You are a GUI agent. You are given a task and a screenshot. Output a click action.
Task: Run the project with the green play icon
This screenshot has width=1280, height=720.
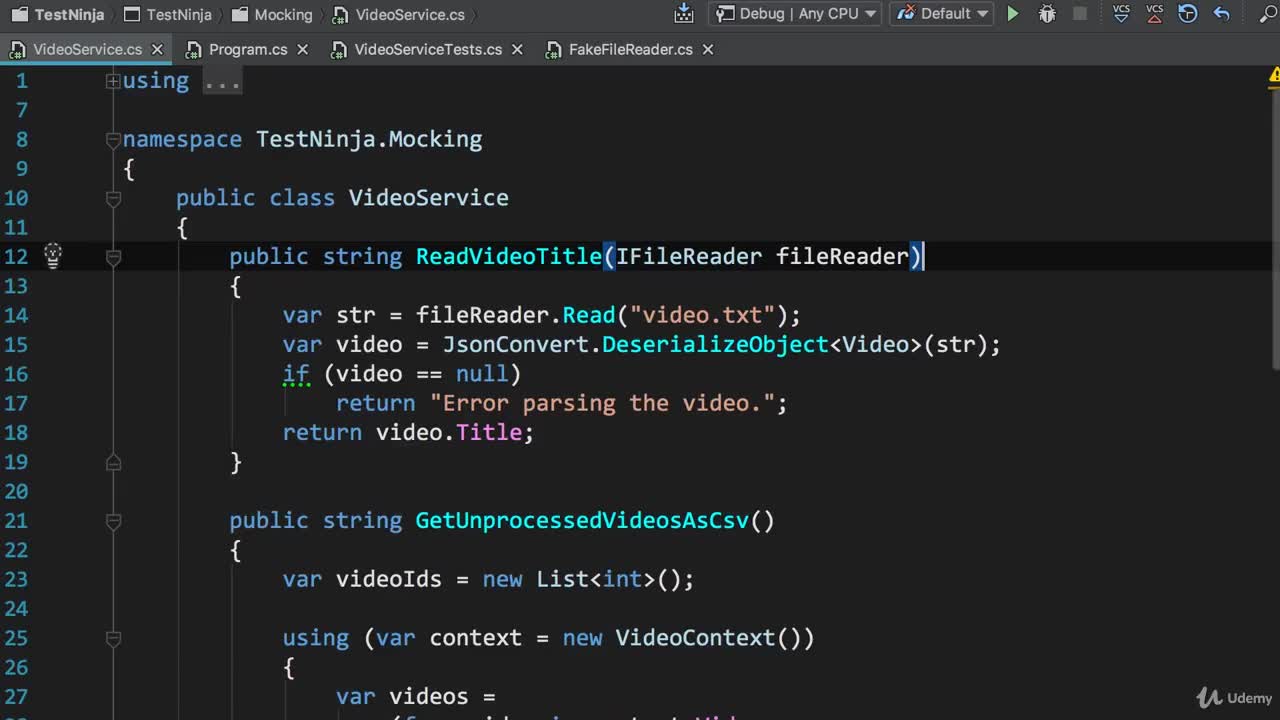point(1013,14)
